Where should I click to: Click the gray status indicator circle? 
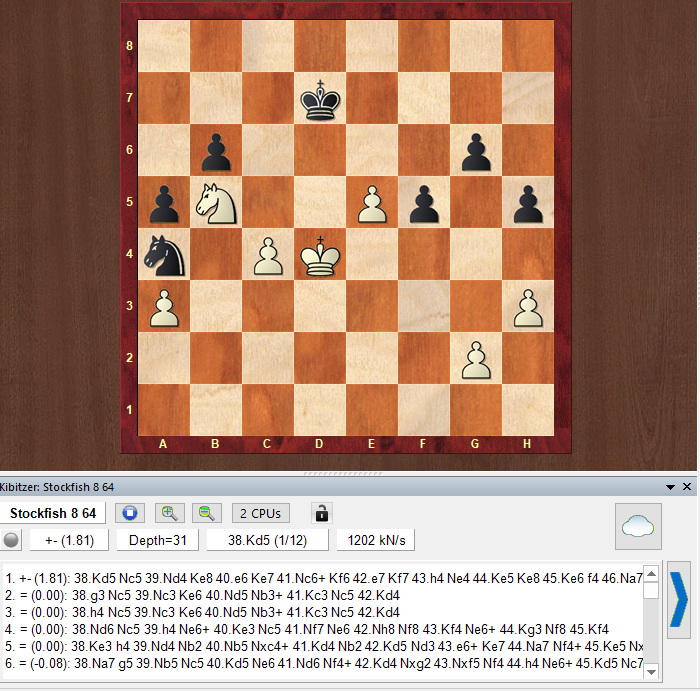(x=13, y=540)
